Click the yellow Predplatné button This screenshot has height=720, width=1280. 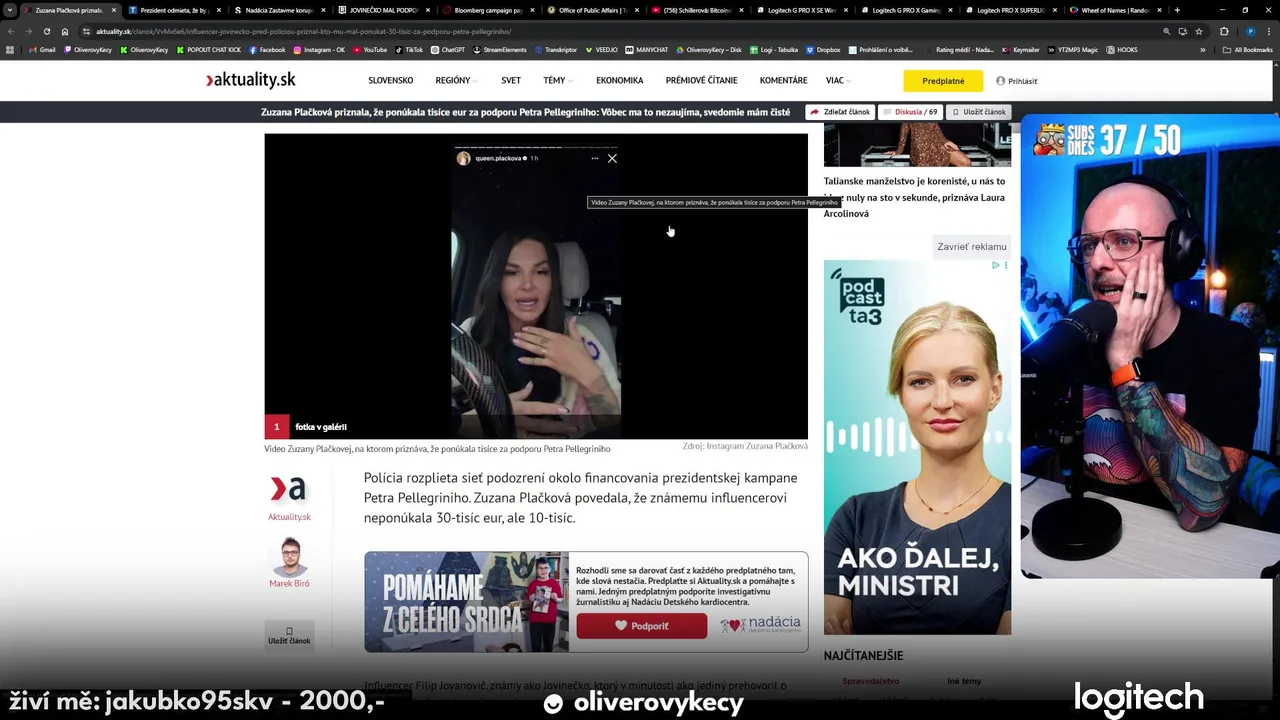pyautogui.click(x=943, y=81)
